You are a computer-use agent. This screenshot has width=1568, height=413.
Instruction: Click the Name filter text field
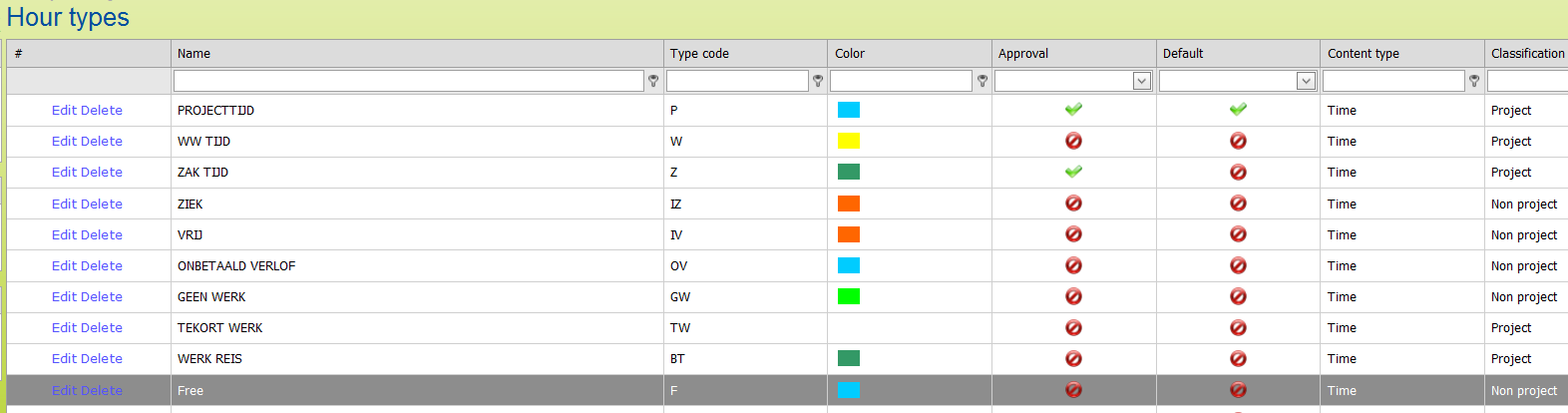click(408, 81)
